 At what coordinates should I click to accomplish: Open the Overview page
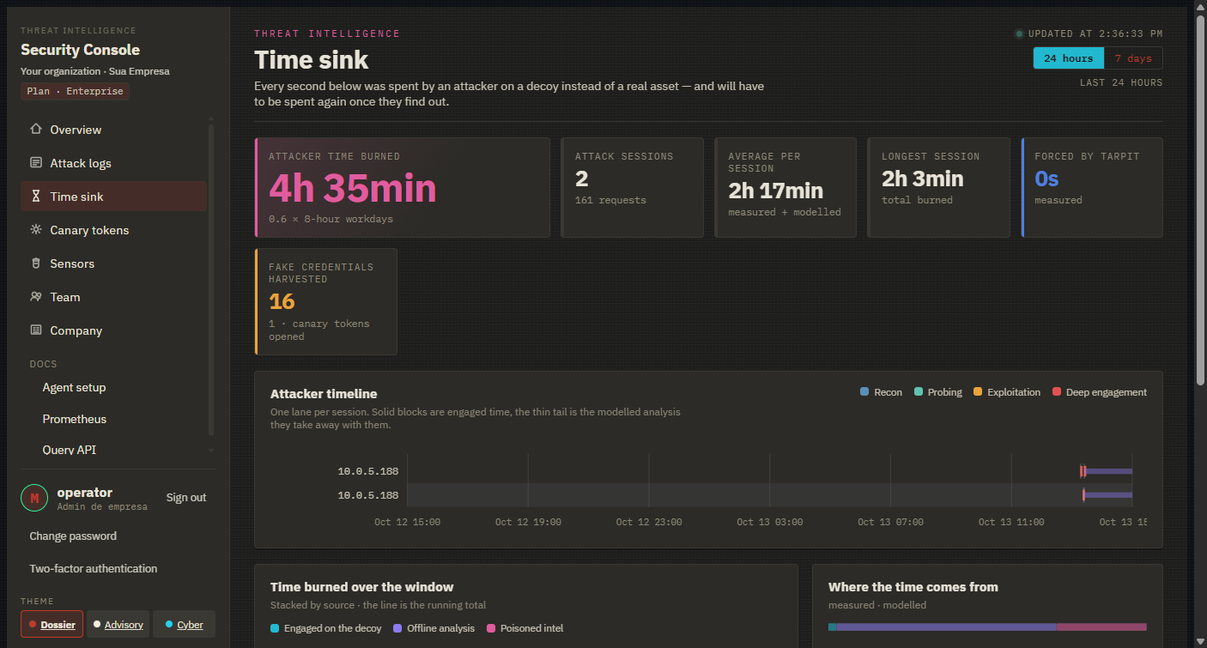point(114,130)
